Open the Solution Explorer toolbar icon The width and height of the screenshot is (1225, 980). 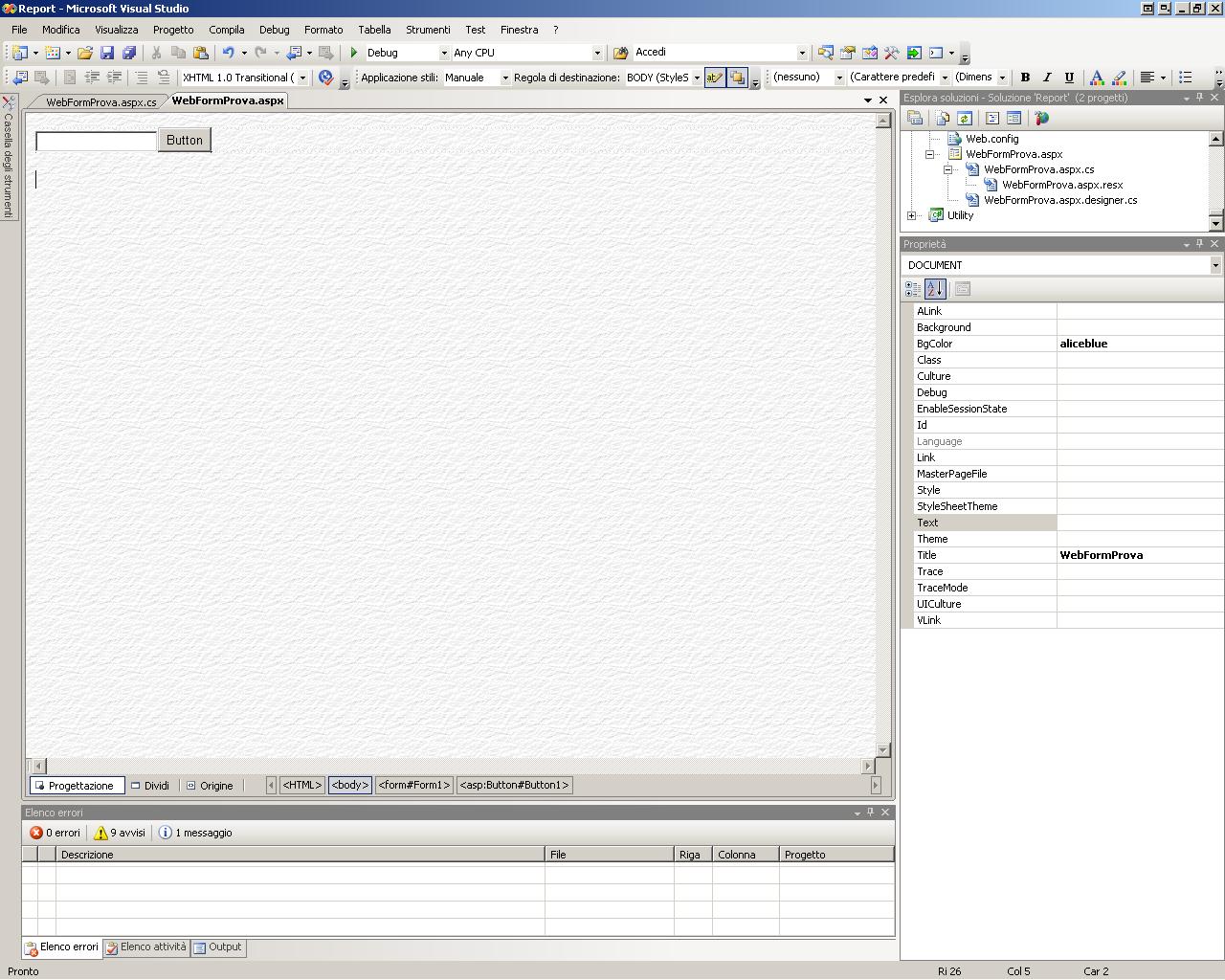[825, 53]
